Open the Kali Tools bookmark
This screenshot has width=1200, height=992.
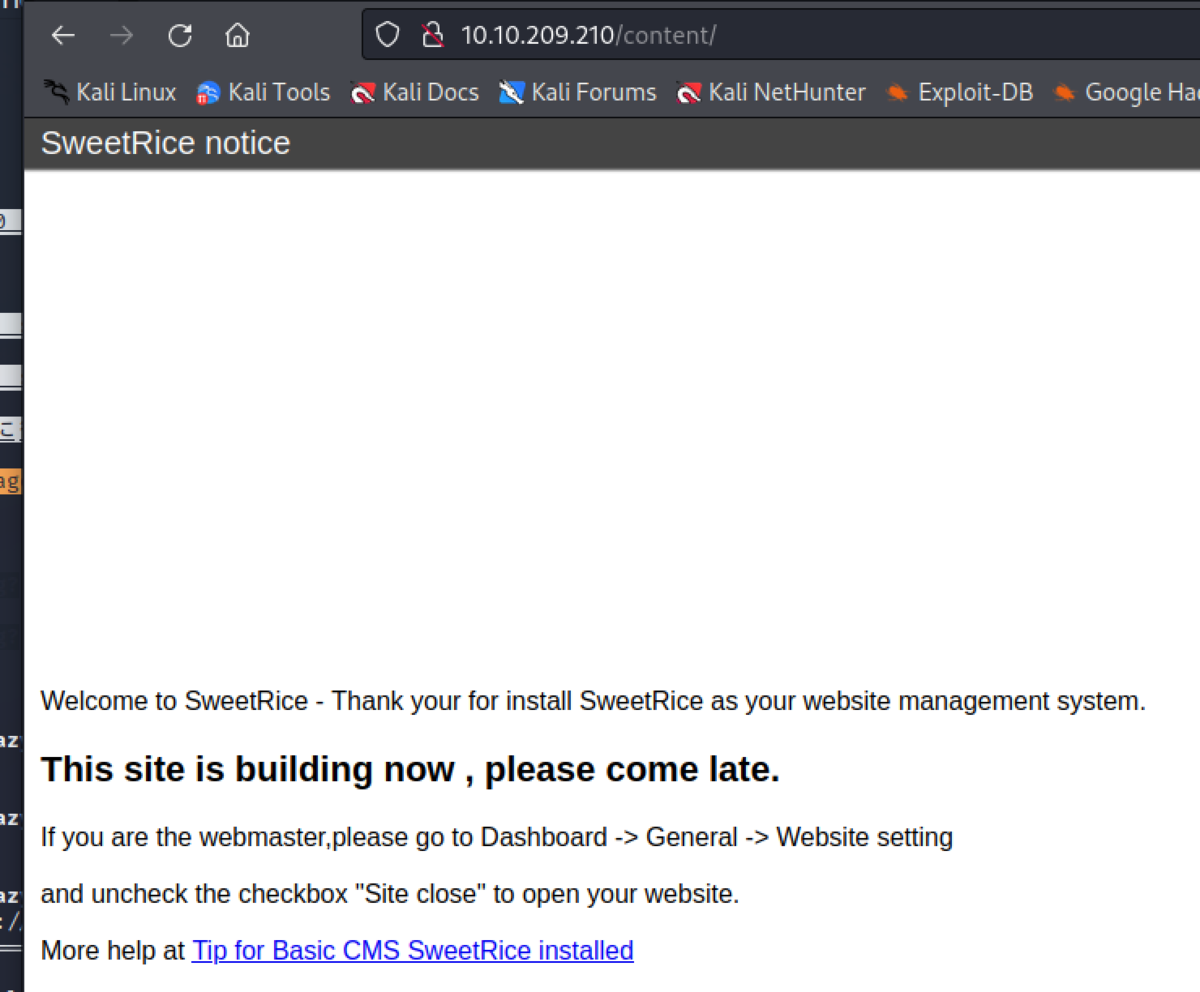[x=263, y=92]
